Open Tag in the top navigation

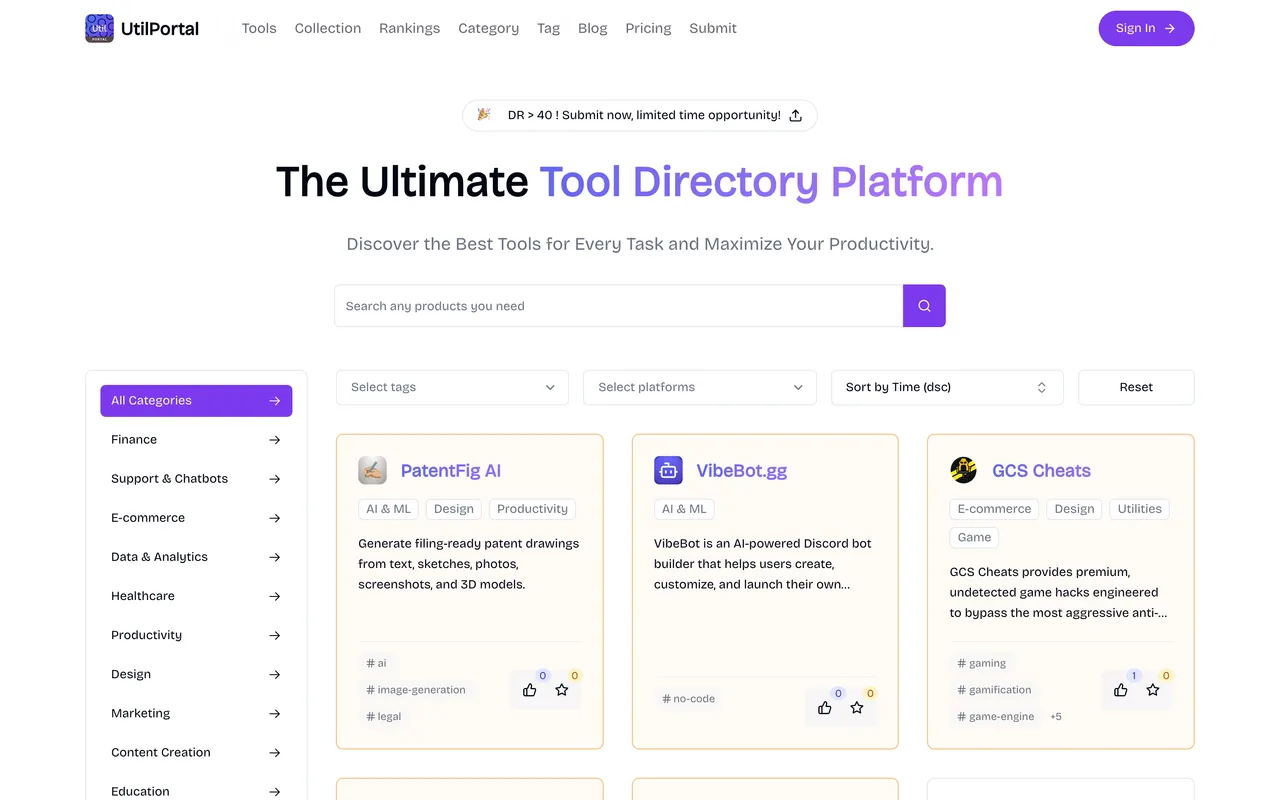[548, 28]
